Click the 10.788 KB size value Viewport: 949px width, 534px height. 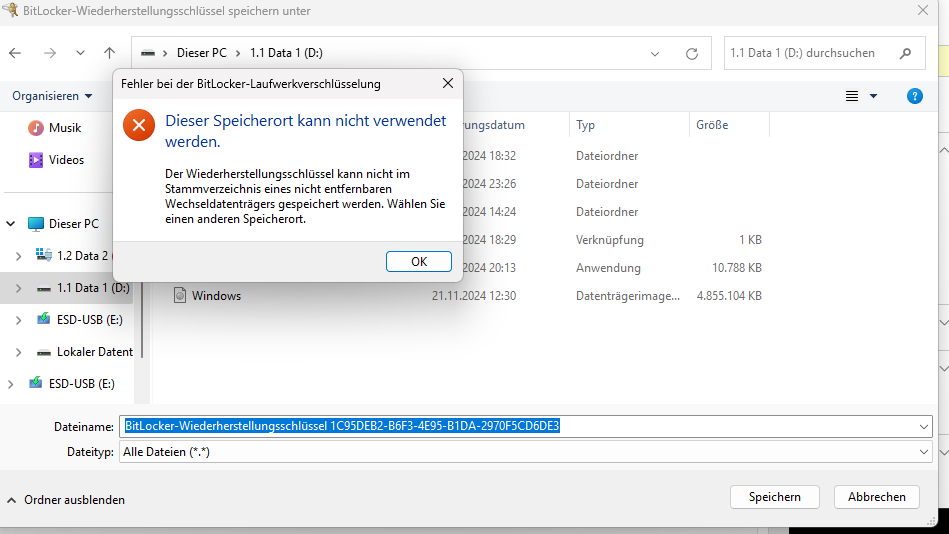[x=737, y=268]
